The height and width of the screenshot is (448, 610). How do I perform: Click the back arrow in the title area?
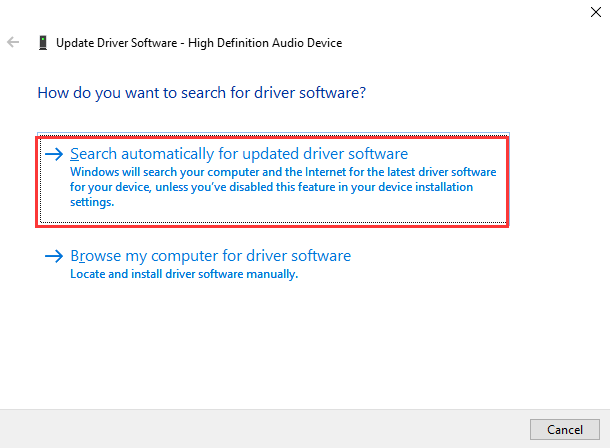[14, 43]
